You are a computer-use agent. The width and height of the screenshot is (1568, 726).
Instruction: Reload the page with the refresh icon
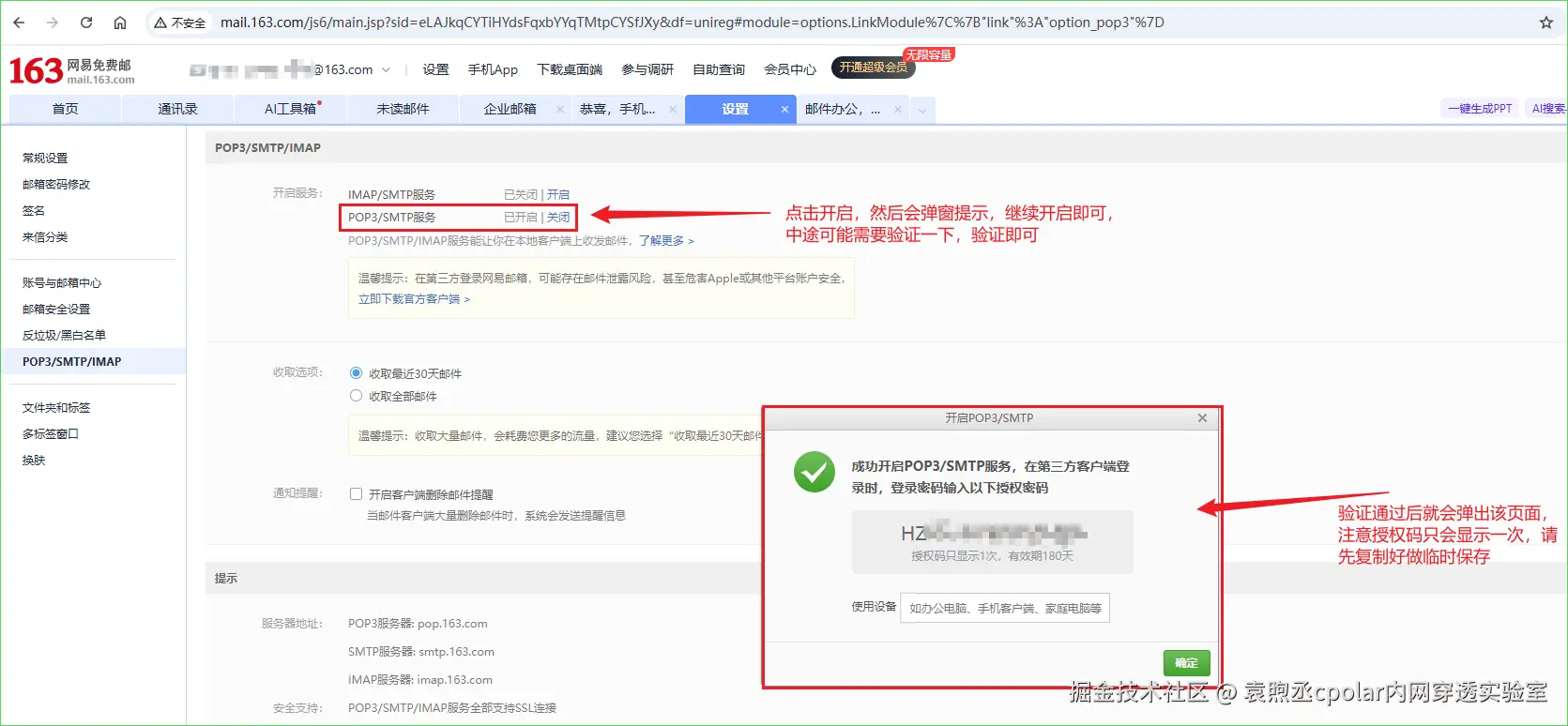(86, 23)
